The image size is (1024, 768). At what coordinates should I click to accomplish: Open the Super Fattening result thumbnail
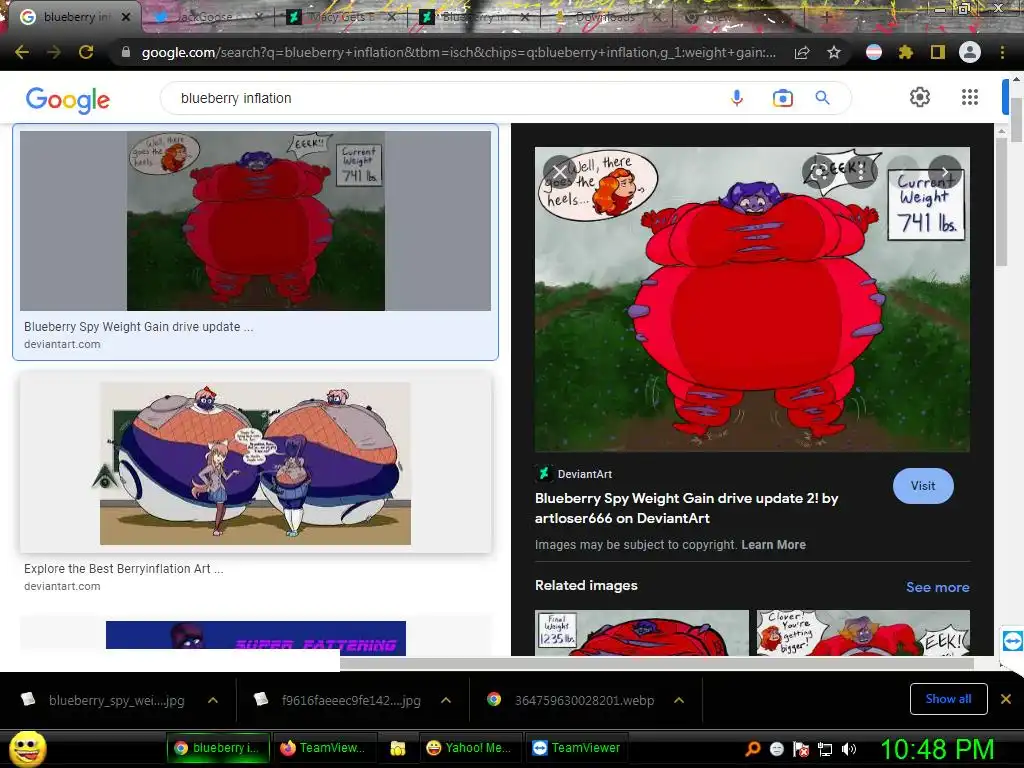point(256,638)
